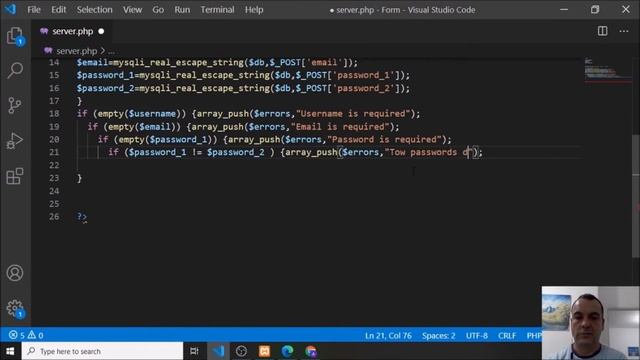Click the server.php breadcrumb
This screenshot has height=360, width=640.
[x=76, y=51]
